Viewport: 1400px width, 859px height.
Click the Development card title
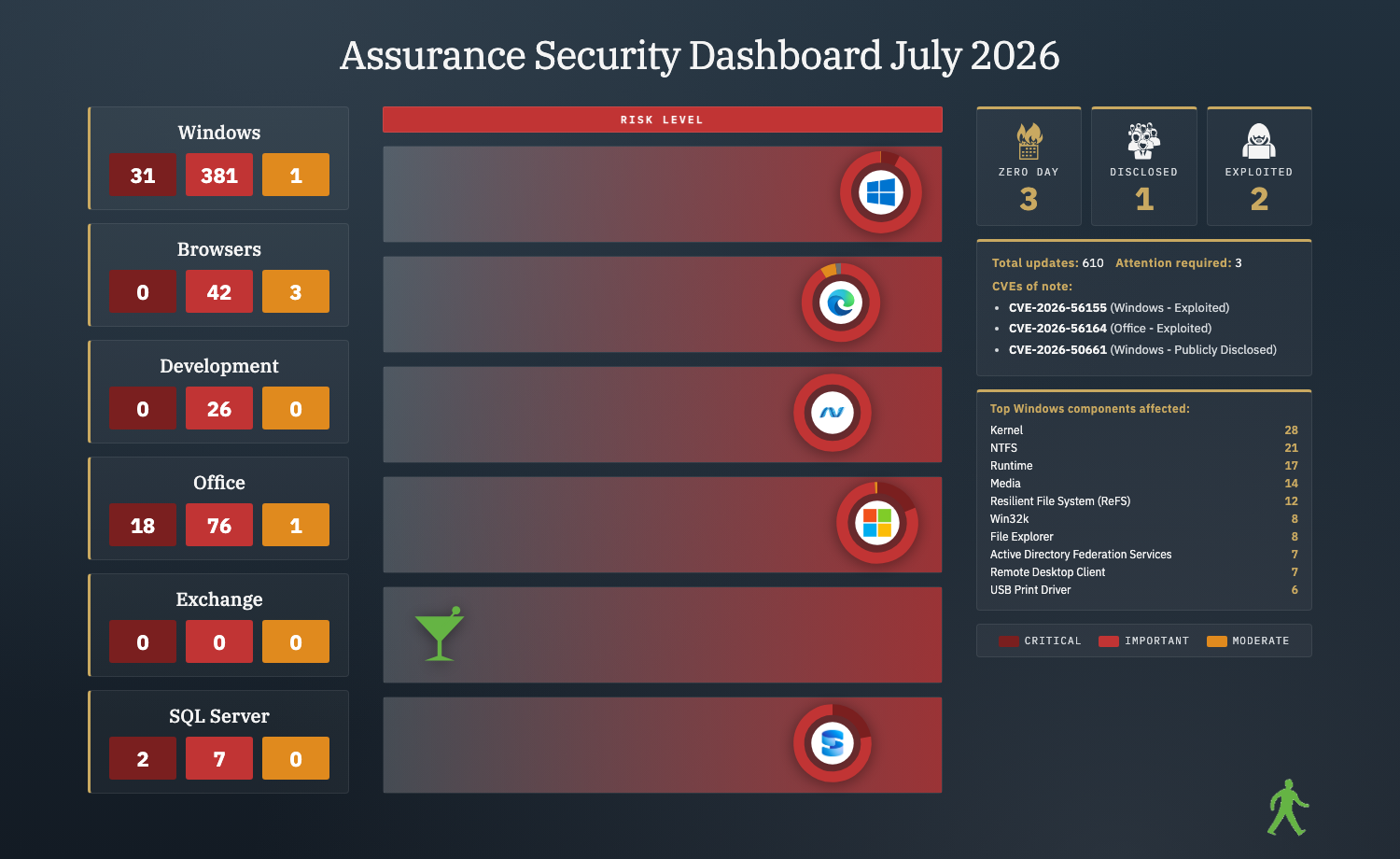point(219,366)
